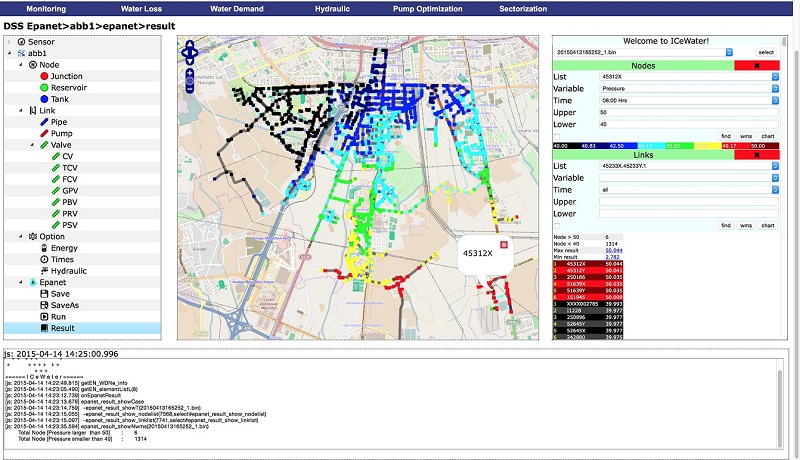The height and width of the screenshot is (460, 800).
Task: Select the blue Pipe link icon
Action: (x=44, y=122)
